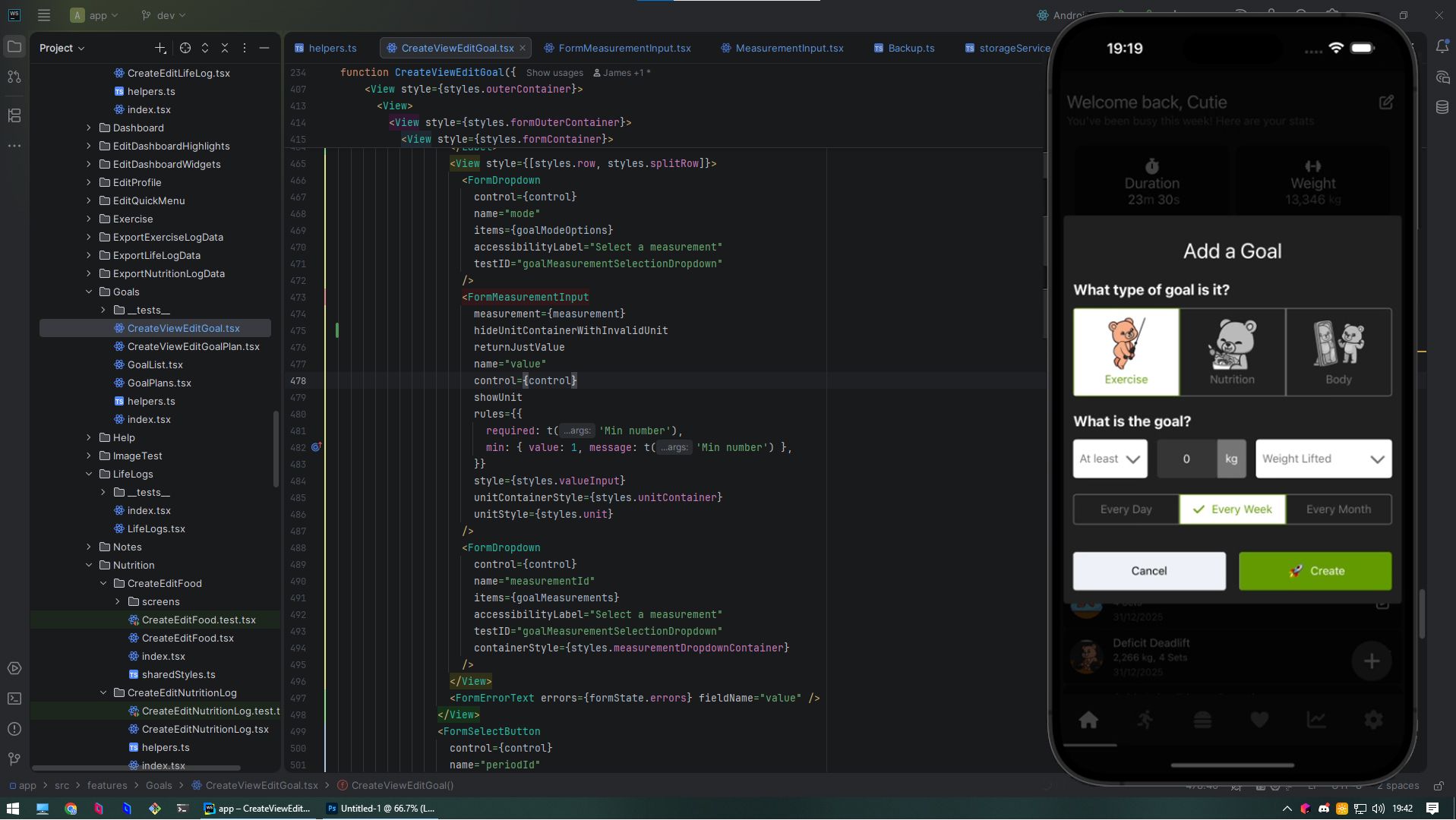
Task: Select the Every Day period option
Action: [1126, 509]
